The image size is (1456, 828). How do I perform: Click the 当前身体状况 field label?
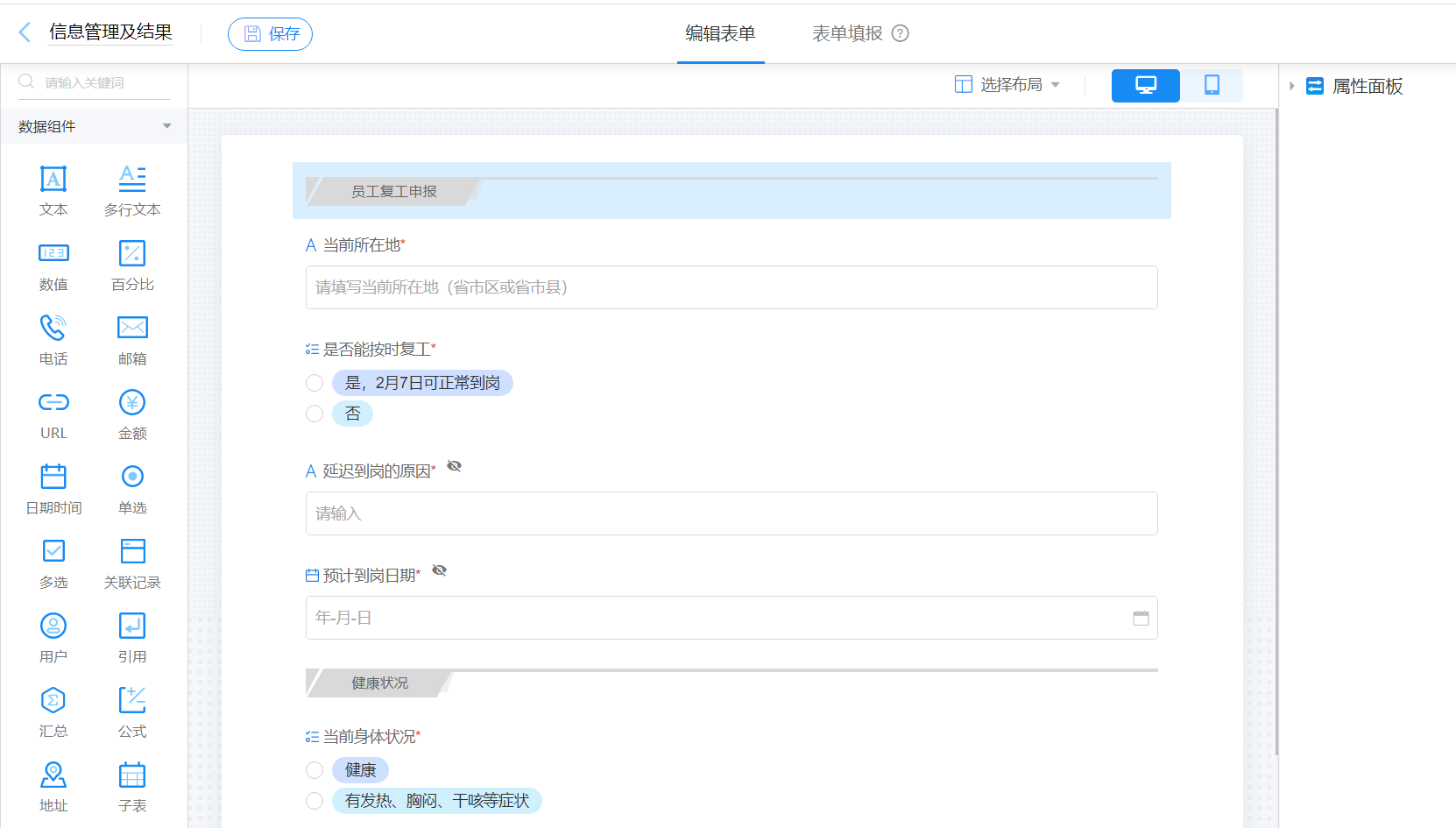370,737
